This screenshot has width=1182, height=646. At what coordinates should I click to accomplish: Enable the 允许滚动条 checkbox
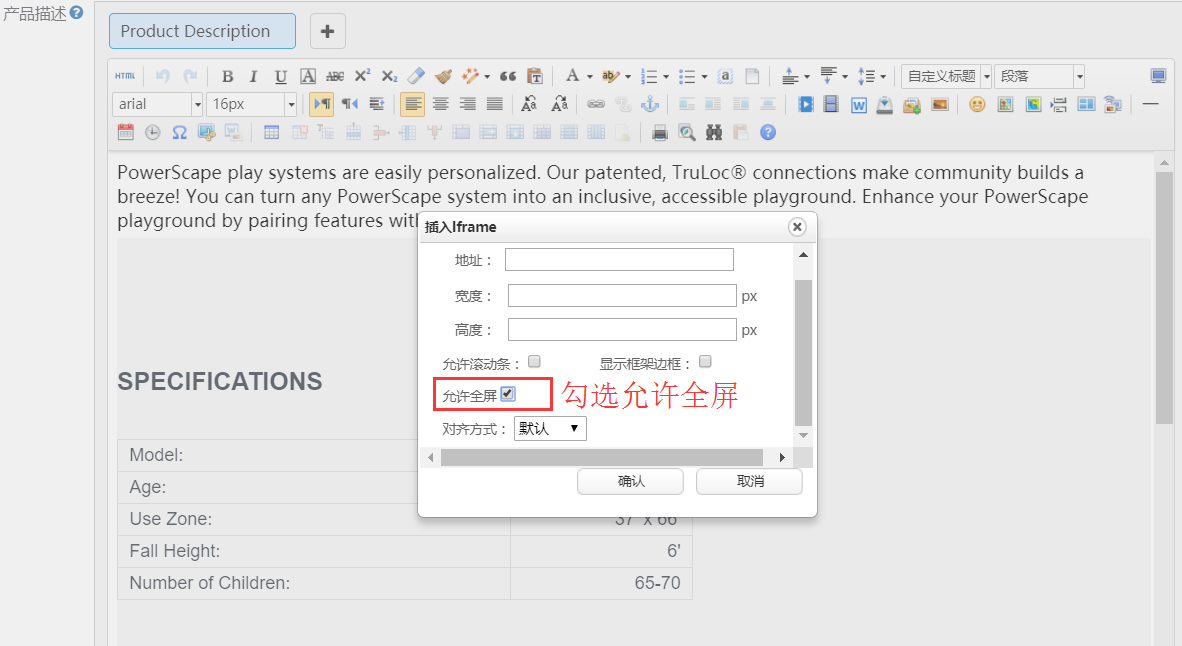coord(535,361)
